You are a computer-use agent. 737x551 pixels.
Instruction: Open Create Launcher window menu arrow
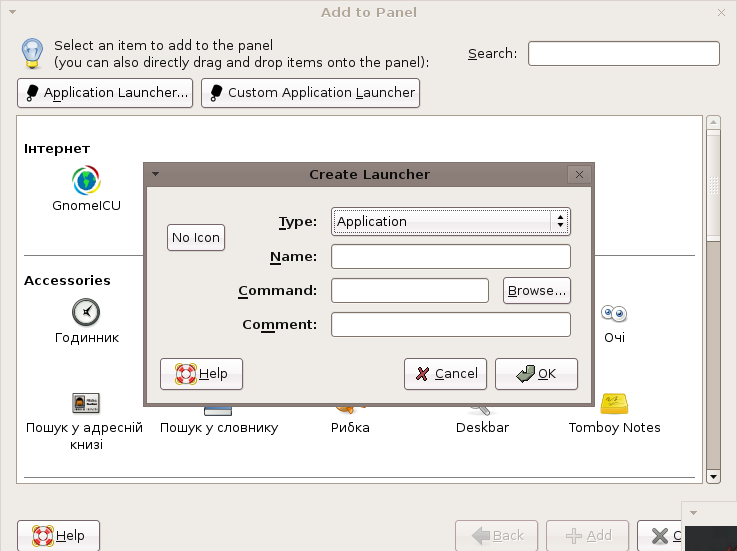155,174
